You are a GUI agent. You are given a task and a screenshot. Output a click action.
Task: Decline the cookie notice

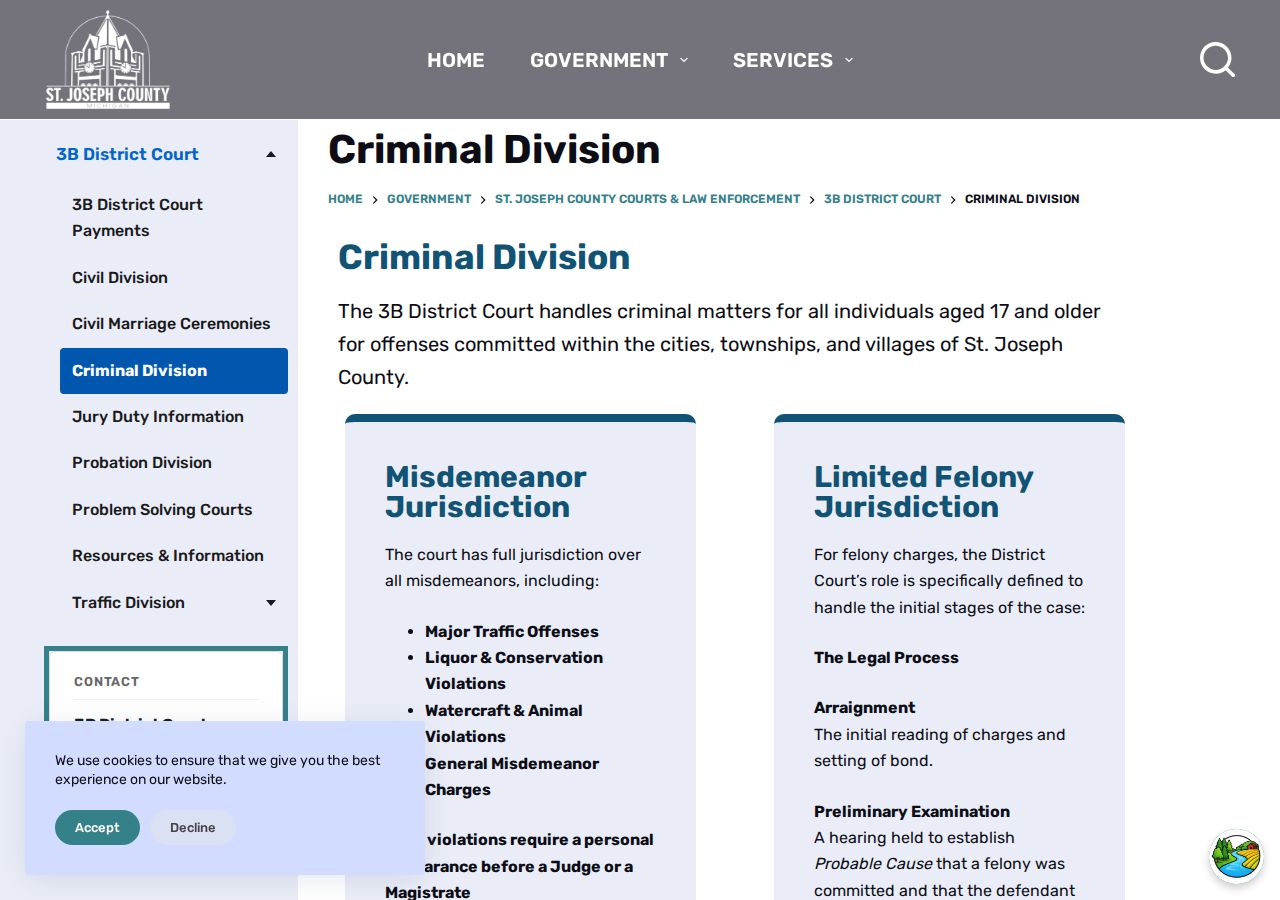coord(193,828)
